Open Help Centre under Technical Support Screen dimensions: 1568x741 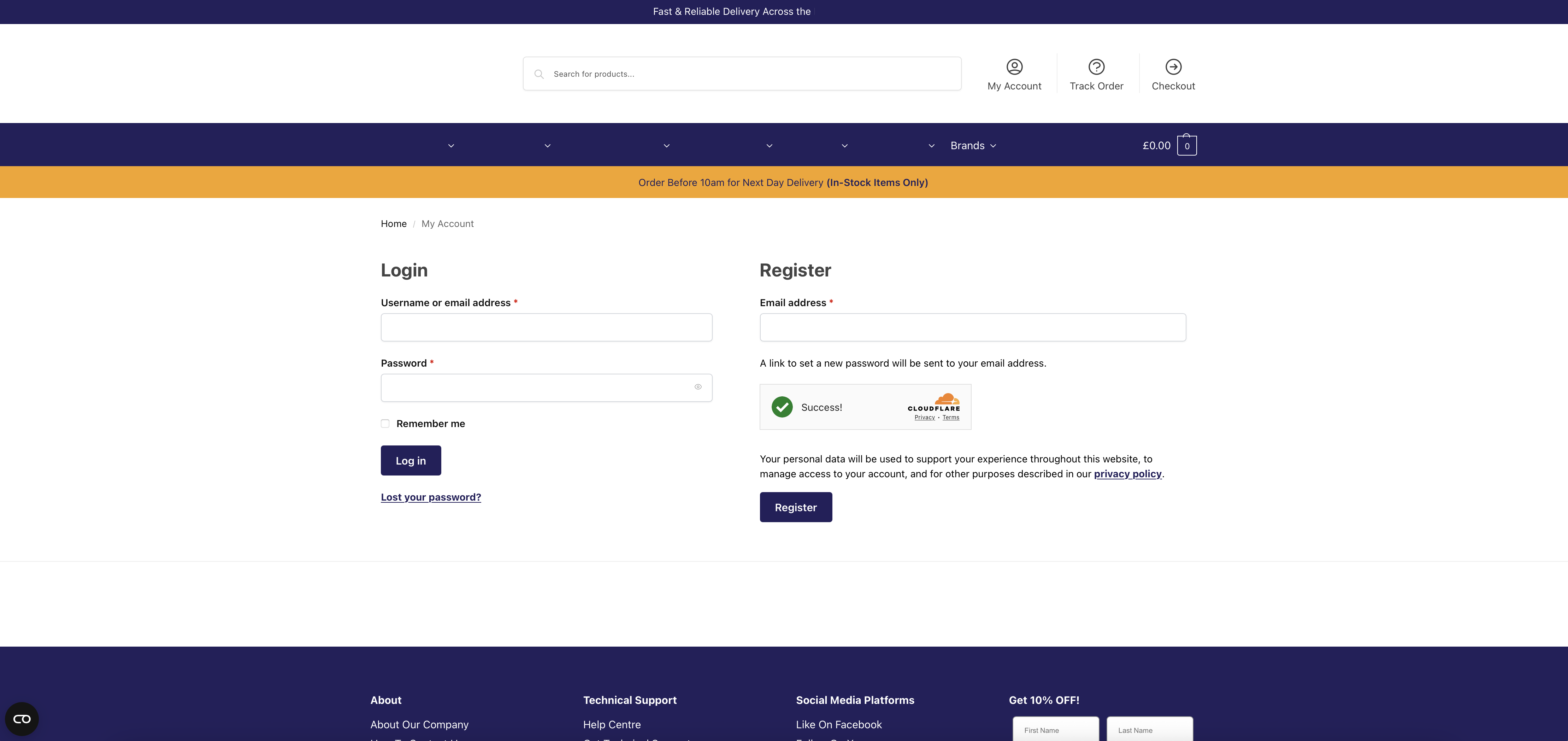(612, 724)
